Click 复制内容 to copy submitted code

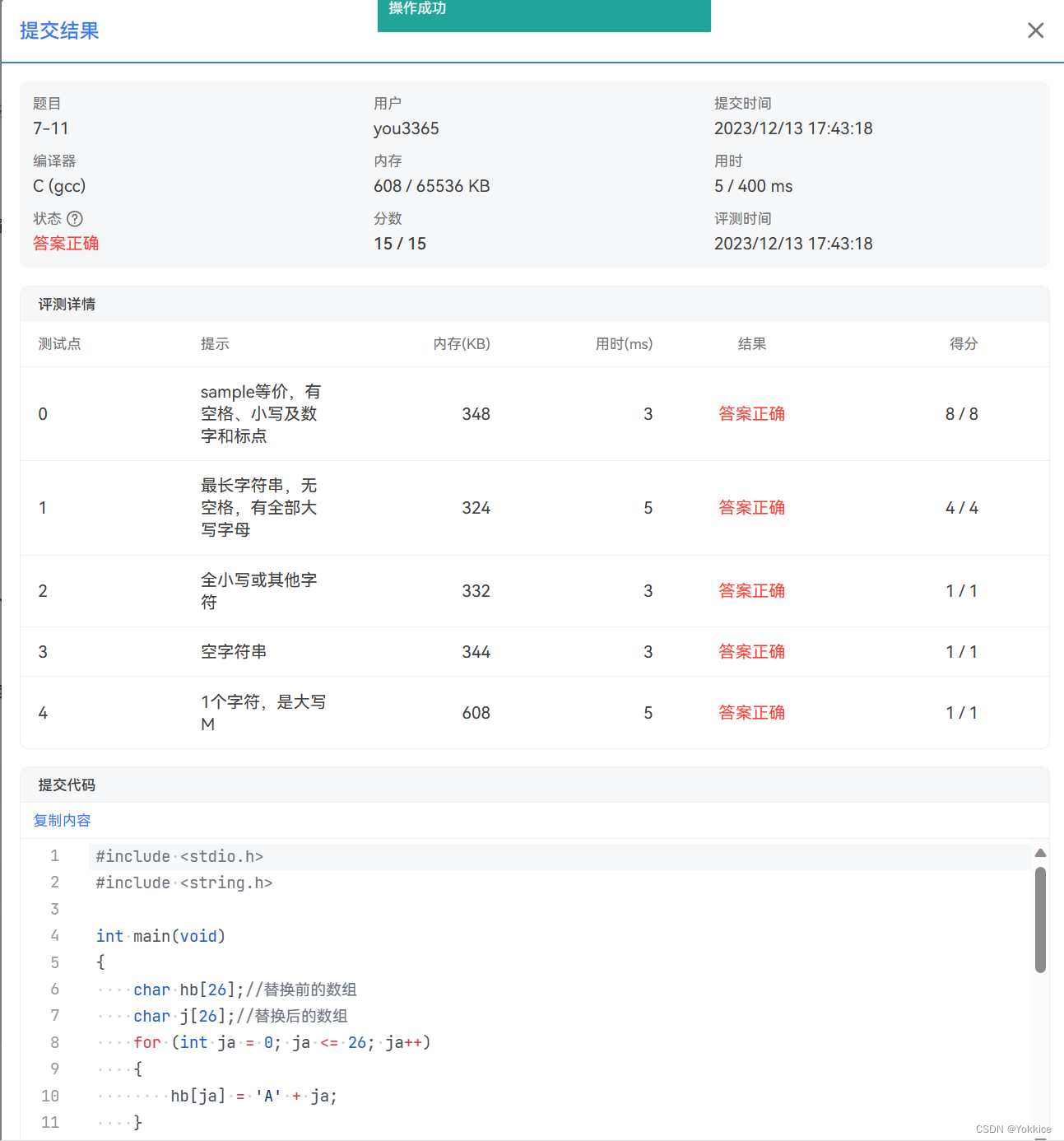pyautogui.click(x=62, y=820)
